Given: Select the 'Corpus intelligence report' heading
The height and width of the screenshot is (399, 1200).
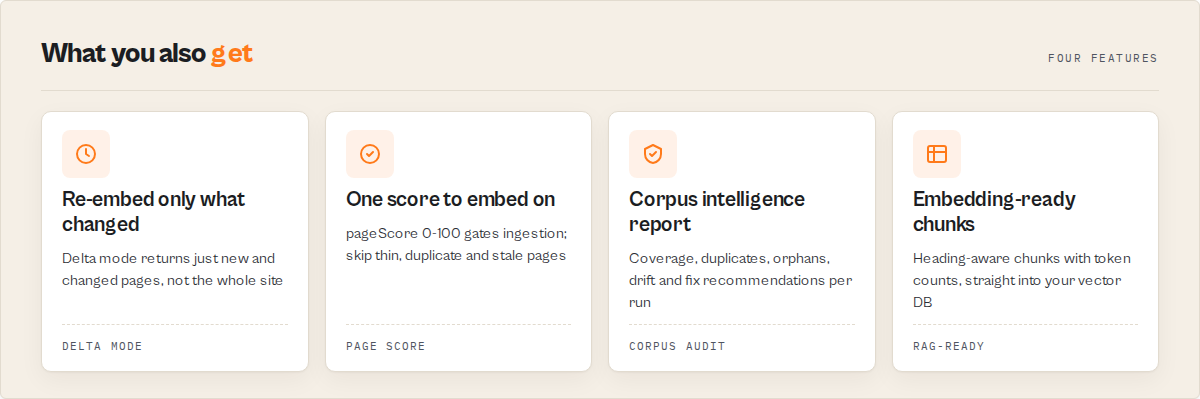Looking at the screenshot, I should 717,211.
